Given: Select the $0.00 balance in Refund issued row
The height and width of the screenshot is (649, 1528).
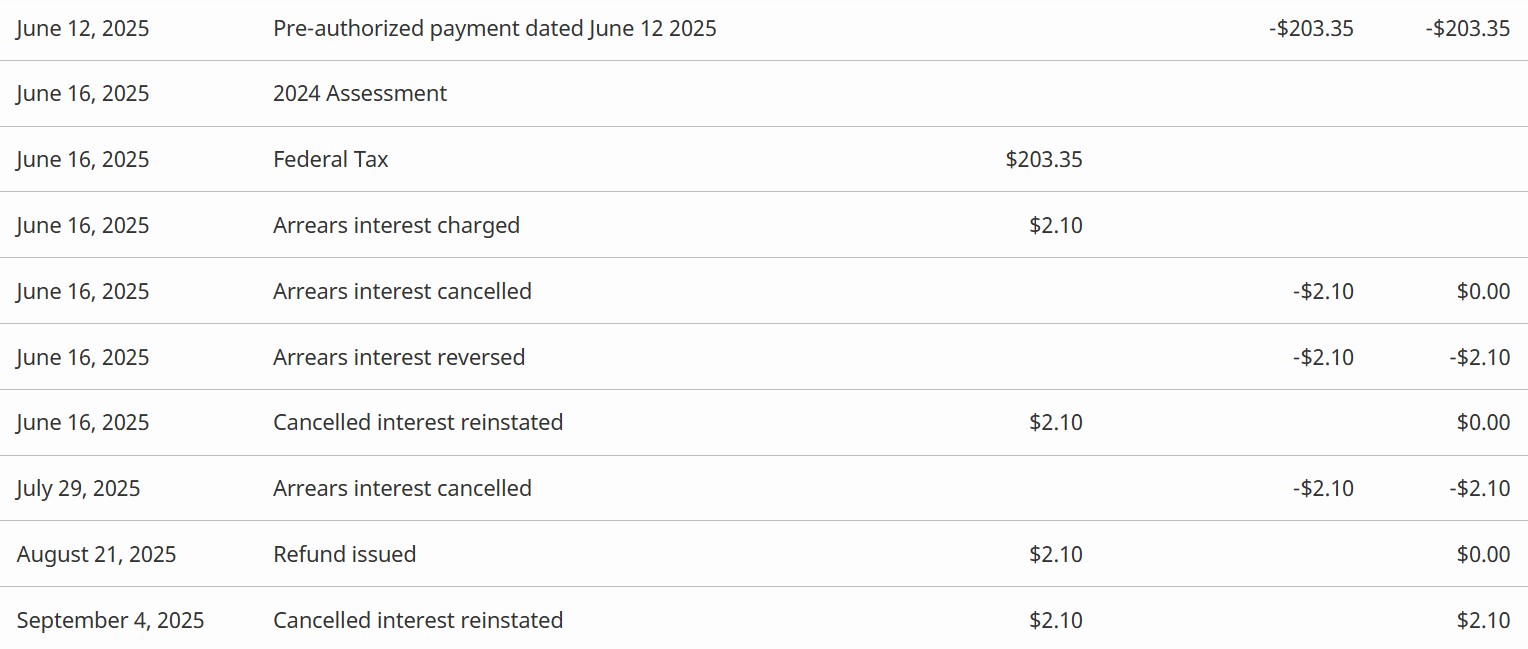Looking at the screenshot, I should click(1483, 555).
